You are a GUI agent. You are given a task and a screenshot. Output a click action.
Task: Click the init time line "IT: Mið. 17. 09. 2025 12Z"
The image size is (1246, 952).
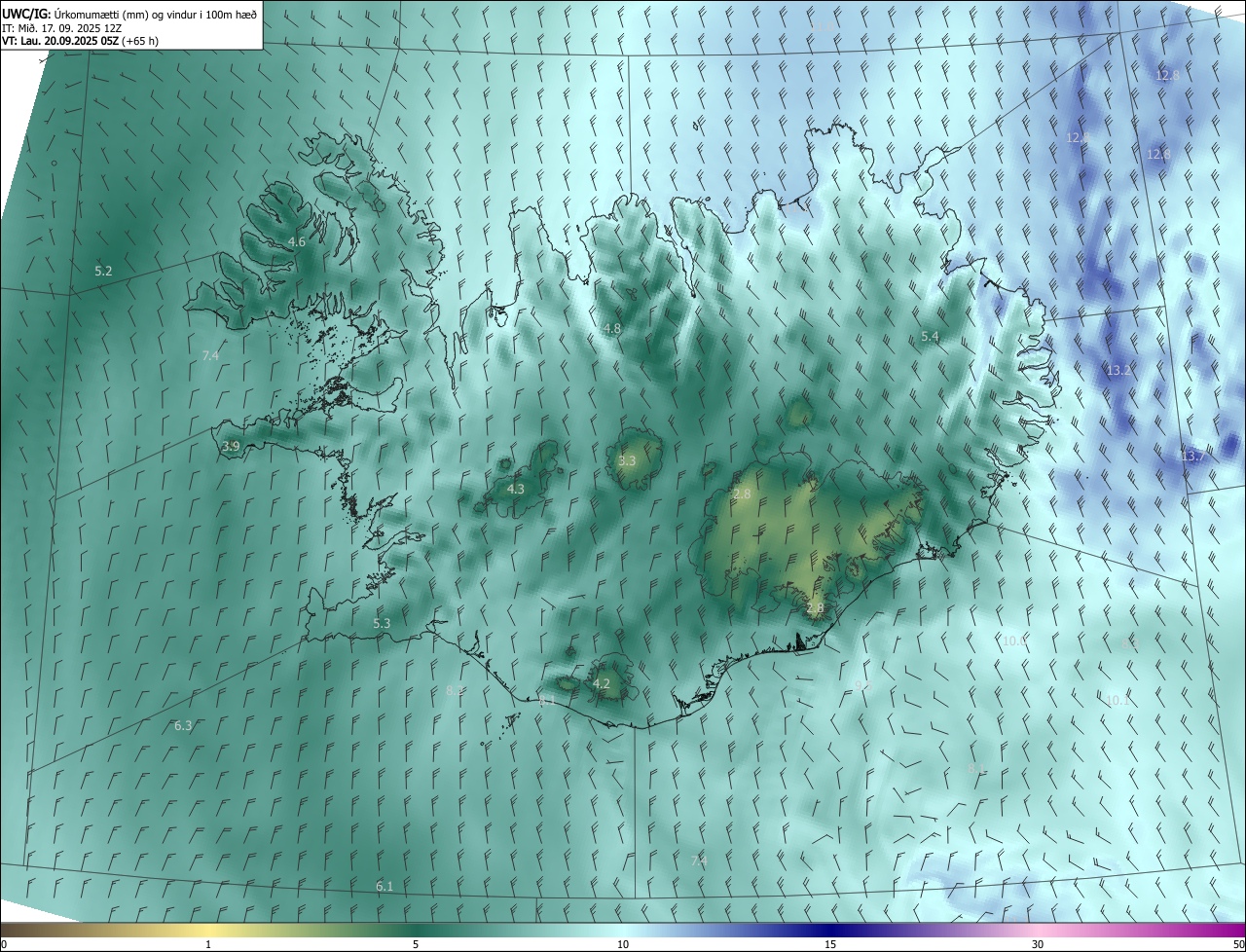point(61,28)
